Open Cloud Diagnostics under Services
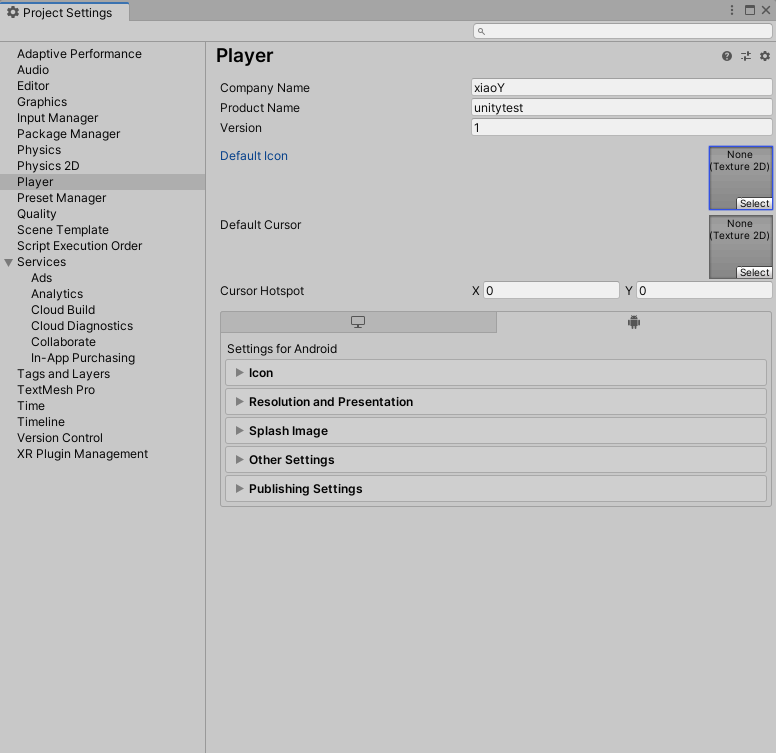Screen dimensions: 776x753 (82, 326)
